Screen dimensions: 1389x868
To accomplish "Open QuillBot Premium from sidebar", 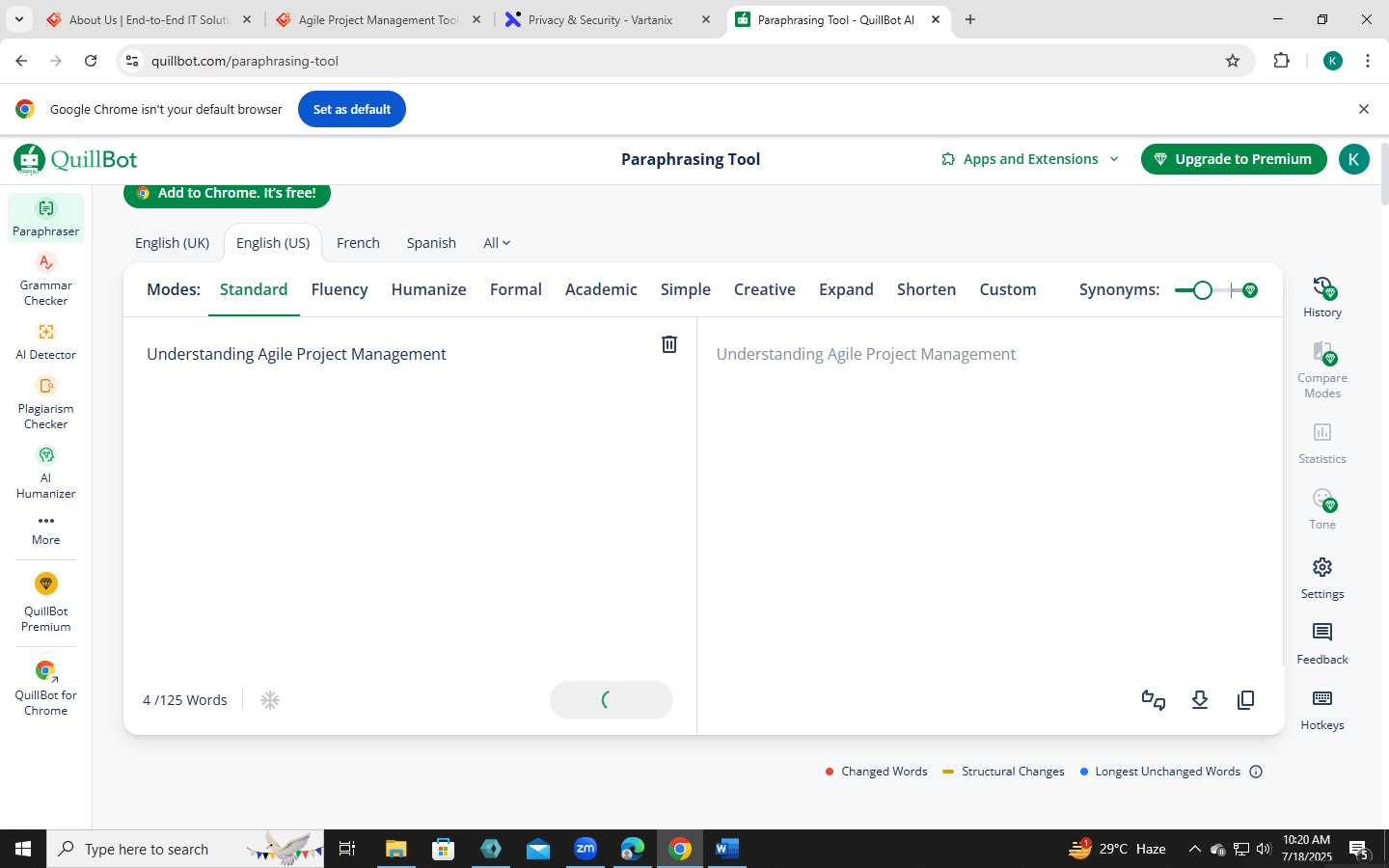I will point(45,603).
